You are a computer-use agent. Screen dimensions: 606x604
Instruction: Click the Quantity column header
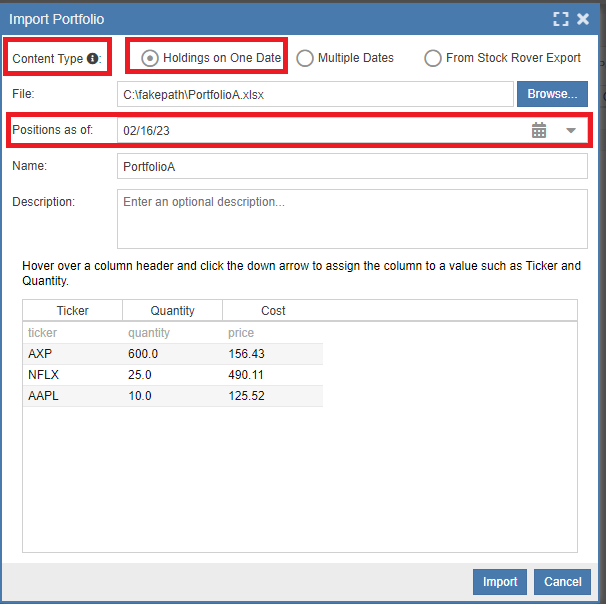pos(172,311)
